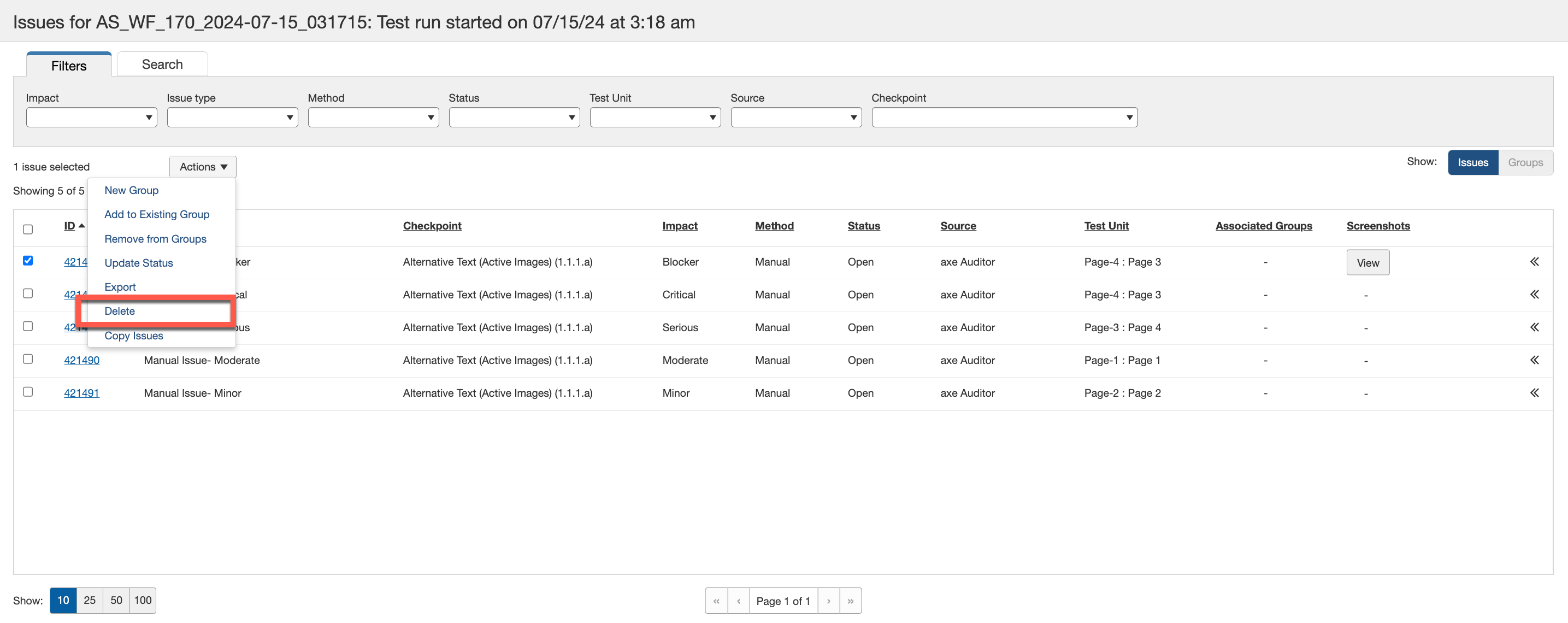Select the Manual Issue- Minor row checkbox

28,392
